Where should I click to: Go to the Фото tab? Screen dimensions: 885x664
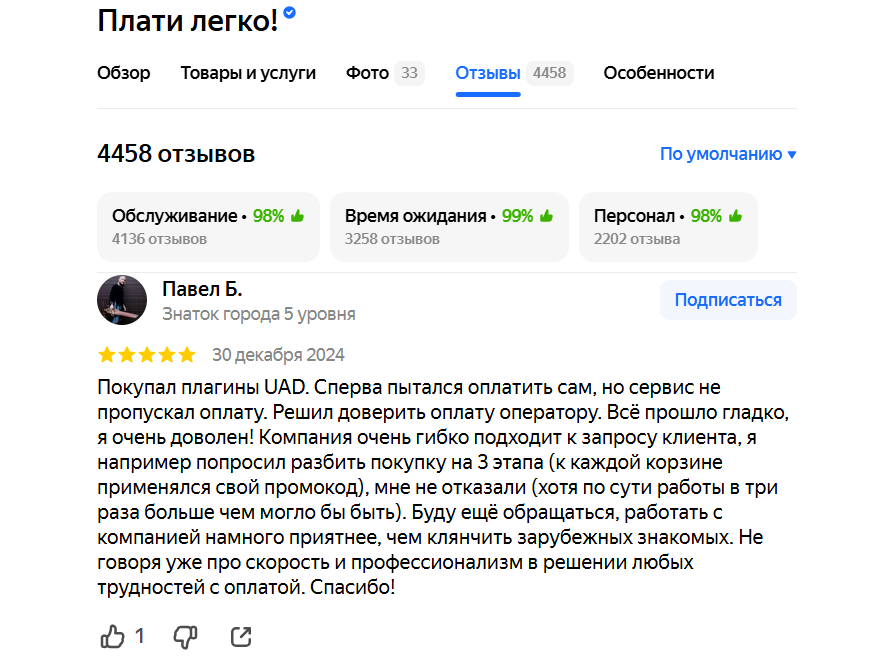point(368,73)
